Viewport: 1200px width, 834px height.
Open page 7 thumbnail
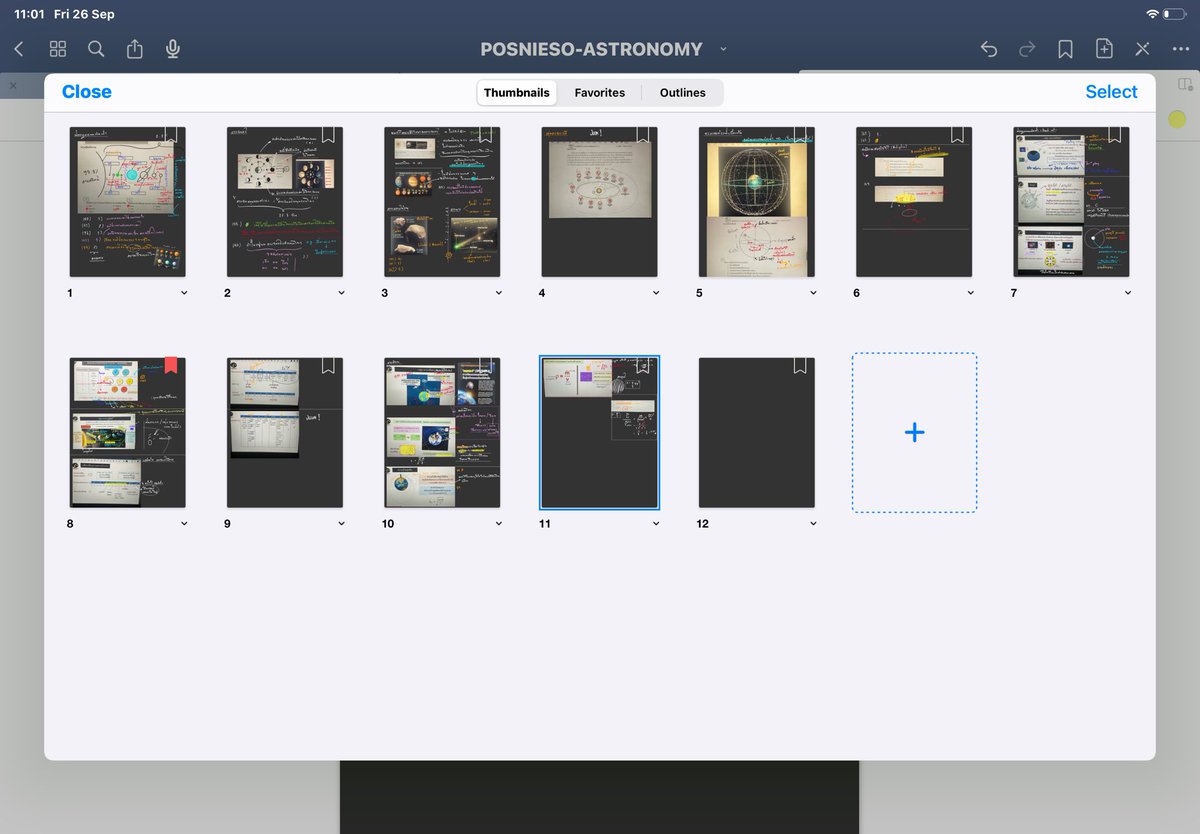tap(1071, 202)
